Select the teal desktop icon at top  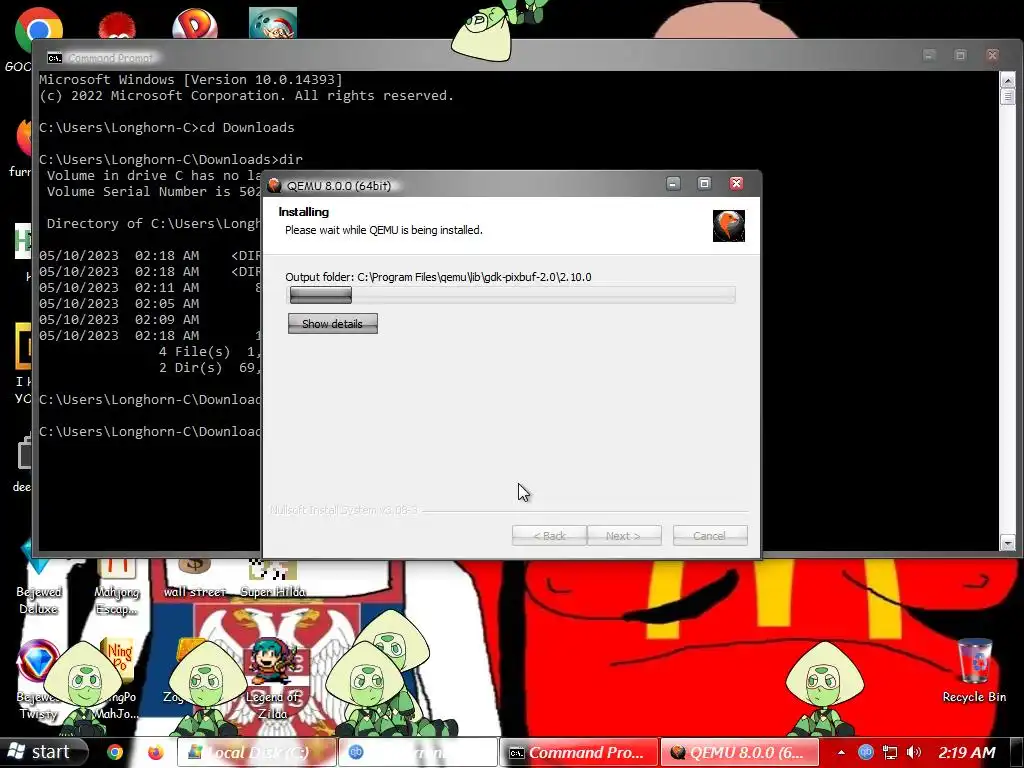(x=273, y=24)
